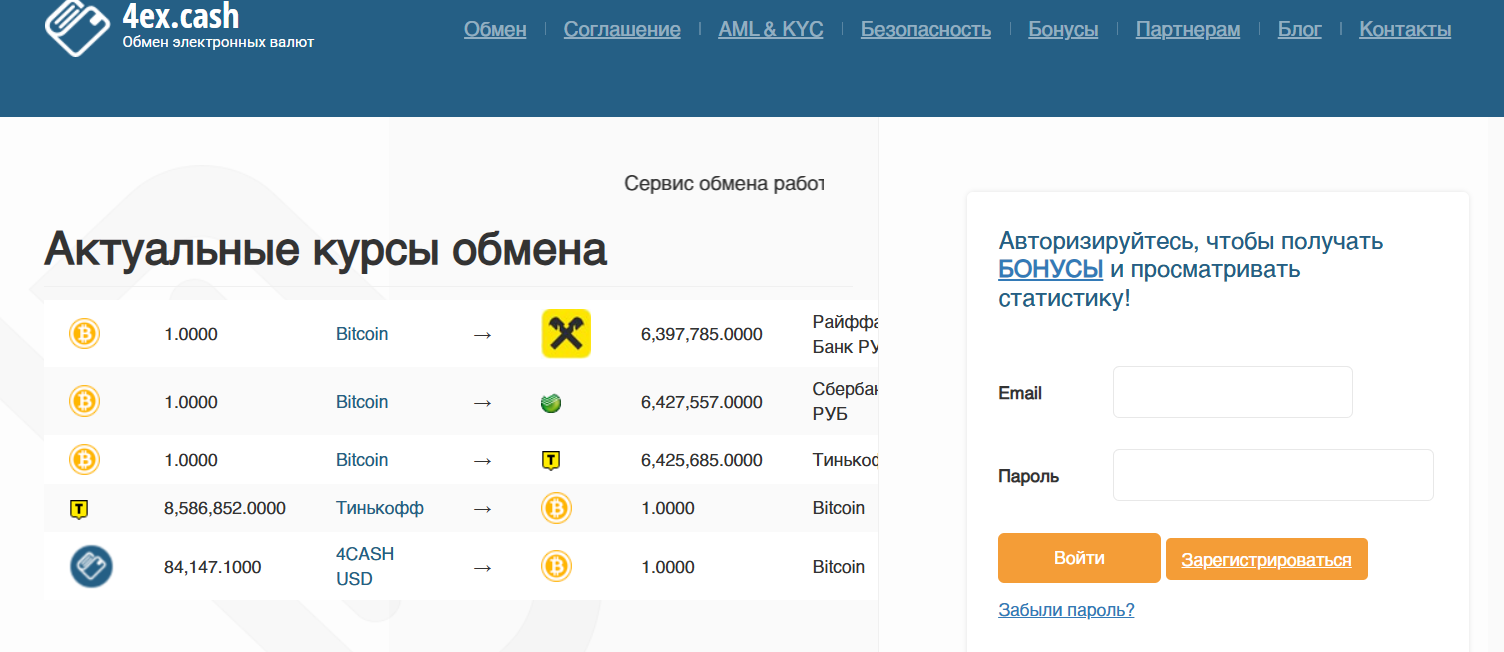Click the Тинькофф currency link
1504x652 pixels.
(x=380, y=508)
